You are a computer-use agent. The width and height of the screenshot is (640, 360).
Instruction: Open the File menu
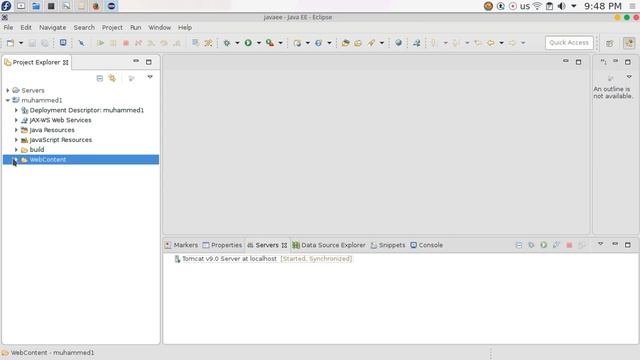(x=8, y=27)
